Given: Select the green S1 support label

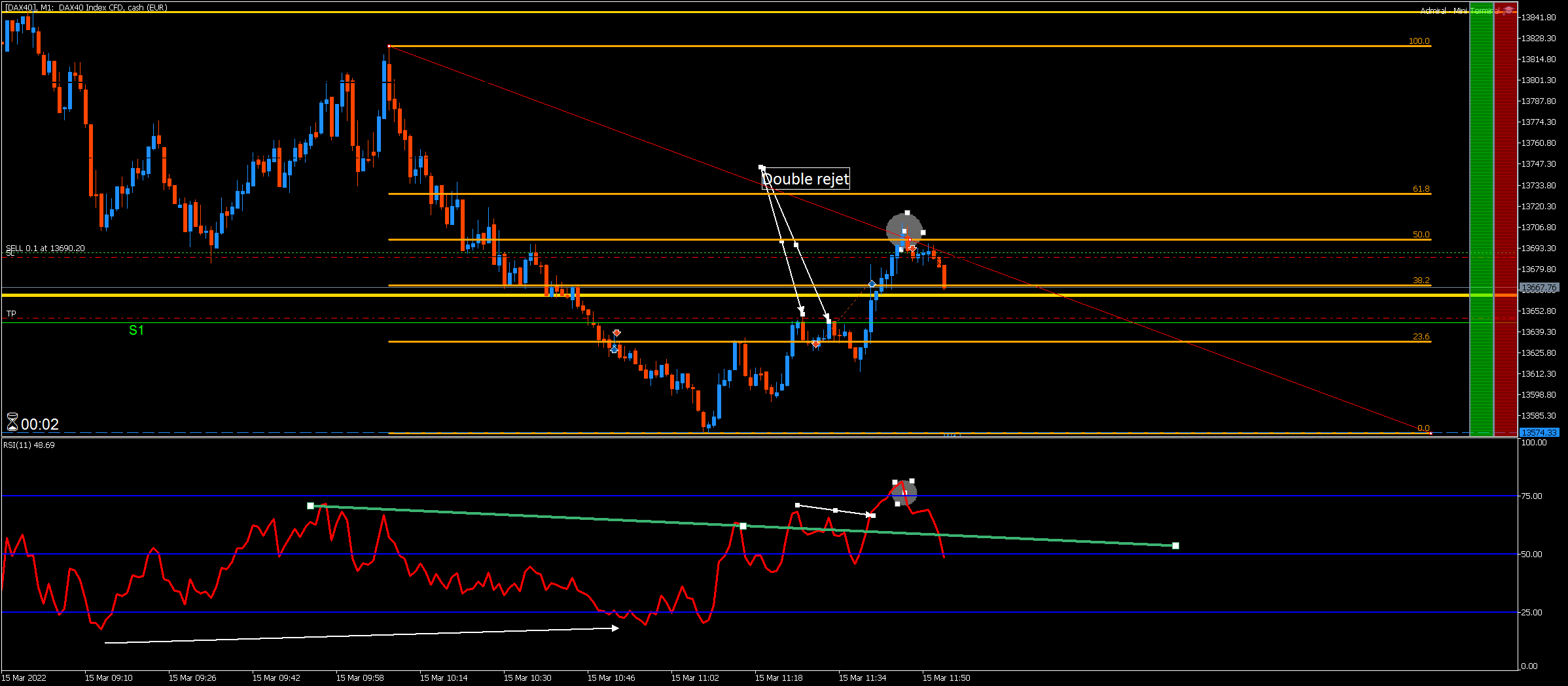Looking at the screenshot, I should (136, 330).
